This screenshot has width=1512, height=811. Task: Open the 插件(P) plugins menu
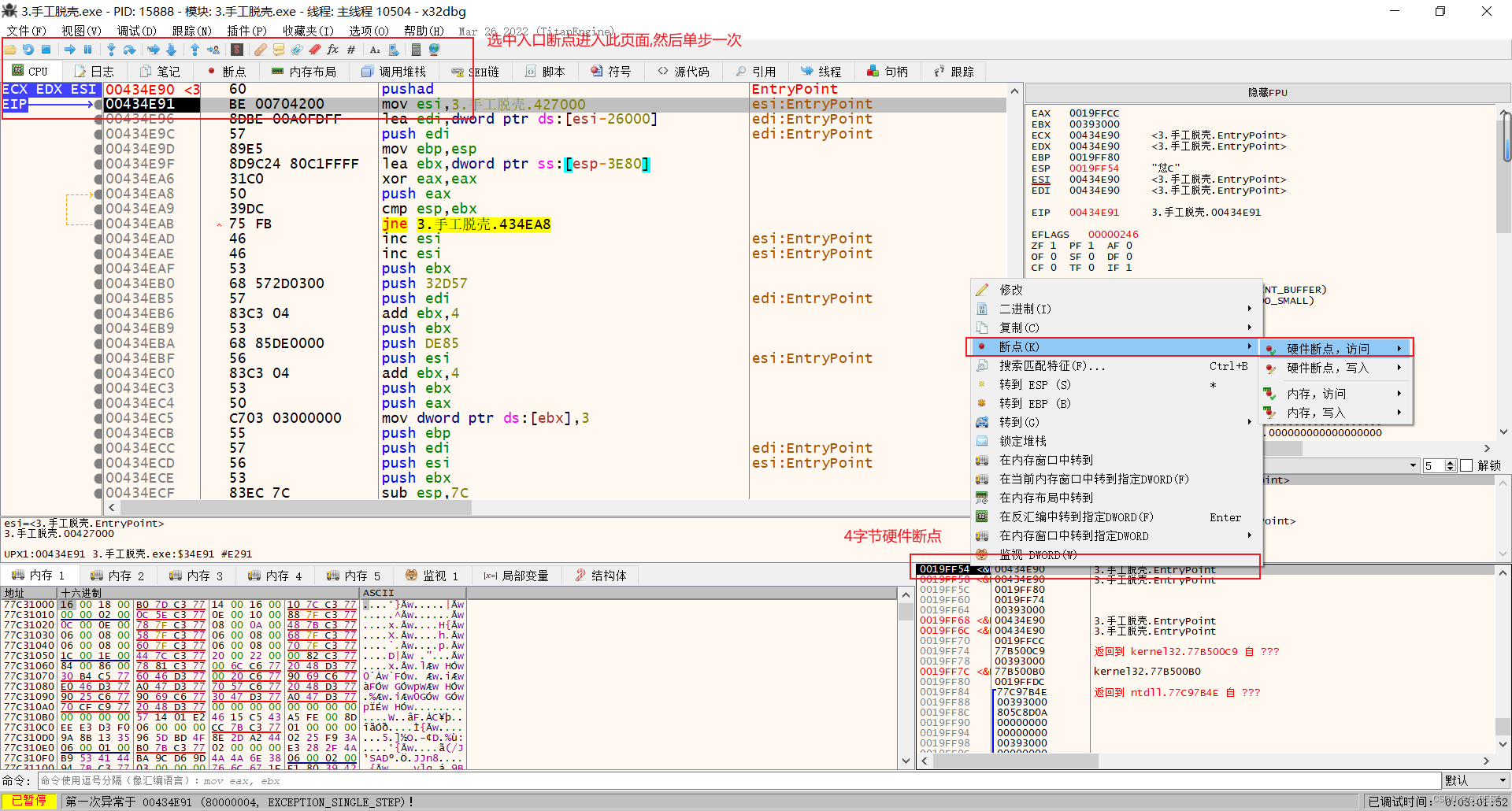[x=246, y=31]
